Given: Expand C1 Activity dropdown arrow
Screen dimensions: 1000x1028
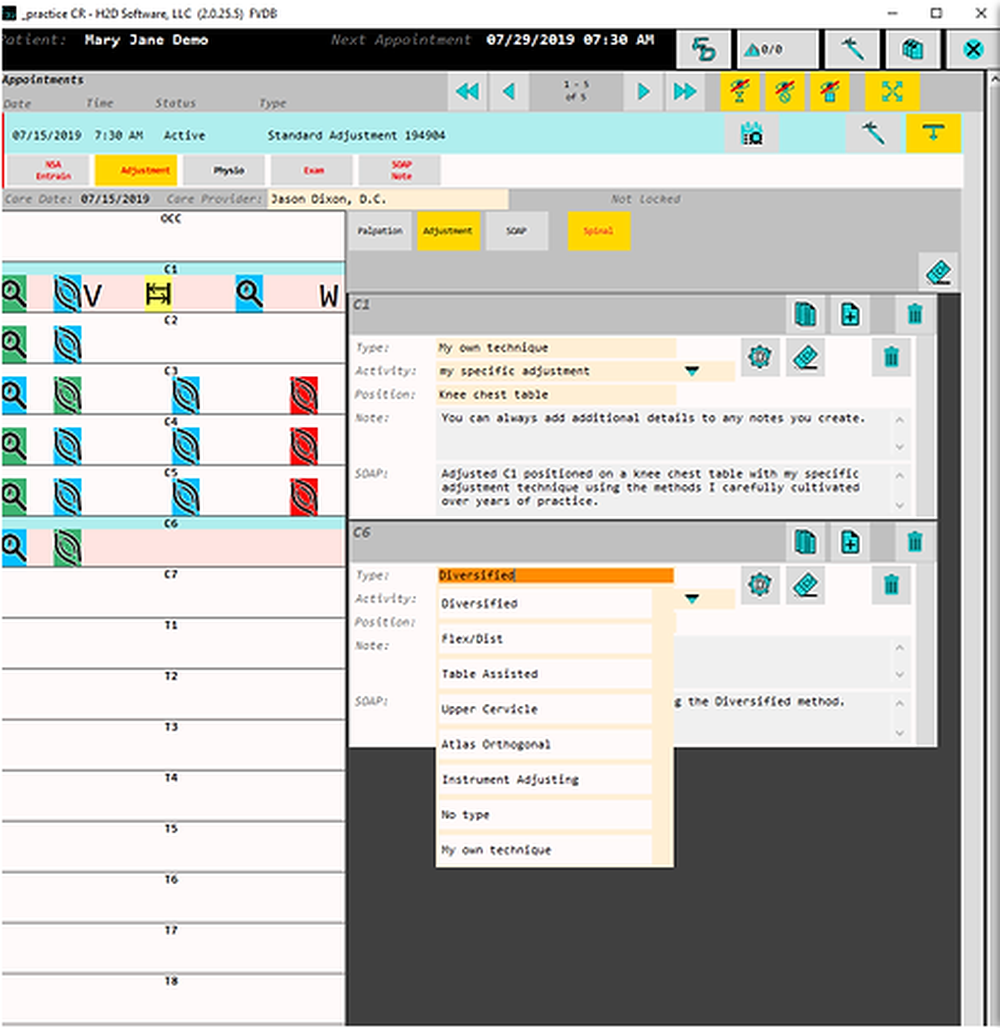Looking at the screenshot, I should coord(691,371).
